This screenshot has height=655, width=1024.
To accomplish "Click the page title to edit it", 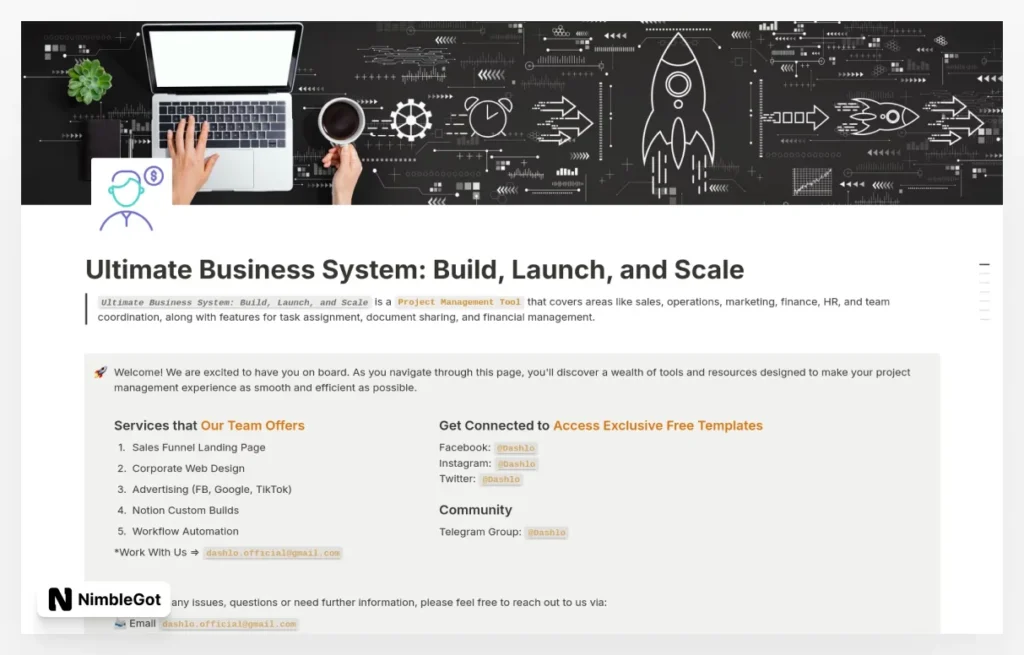I will (414, 269).
